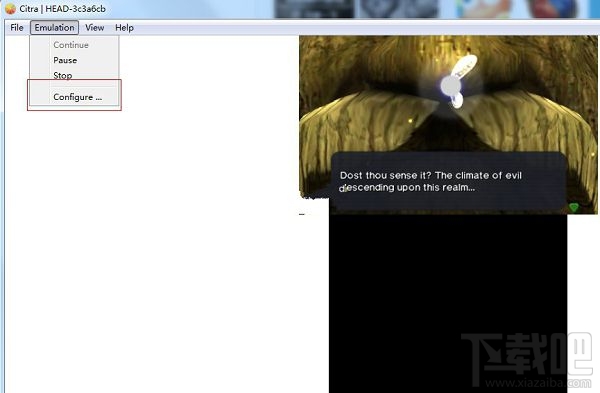Screen dimensions: 600x393
Task: Tap the black bottom touchscreen area
Action: [x=448, y=302]
